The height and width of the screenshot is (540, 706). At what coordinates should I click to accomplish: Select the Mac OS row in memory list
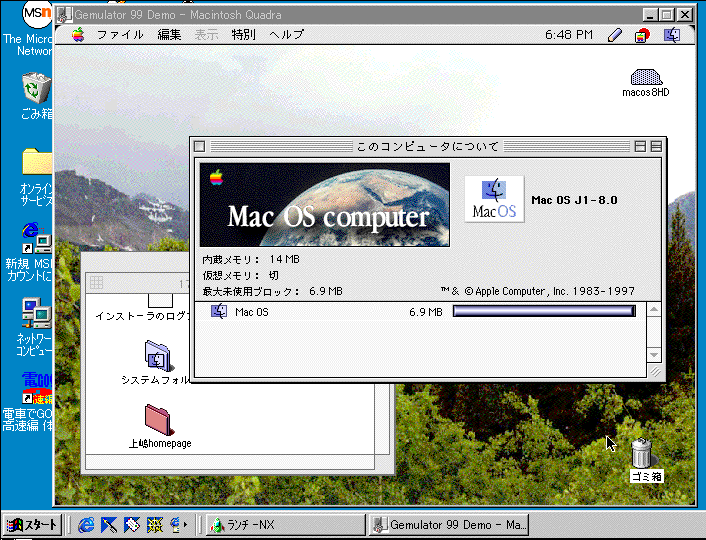pos(421,312)
